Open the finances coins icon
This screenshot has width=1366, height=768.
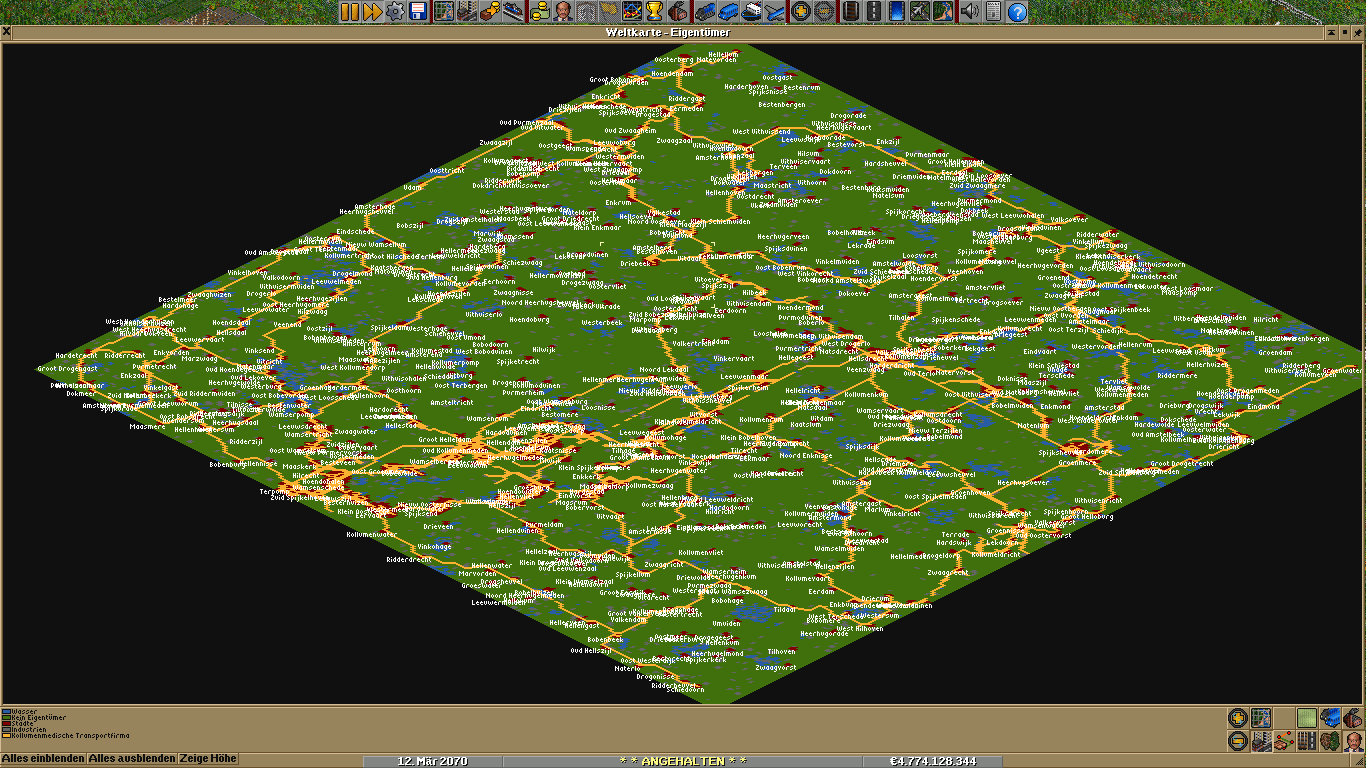coord(540,12)
